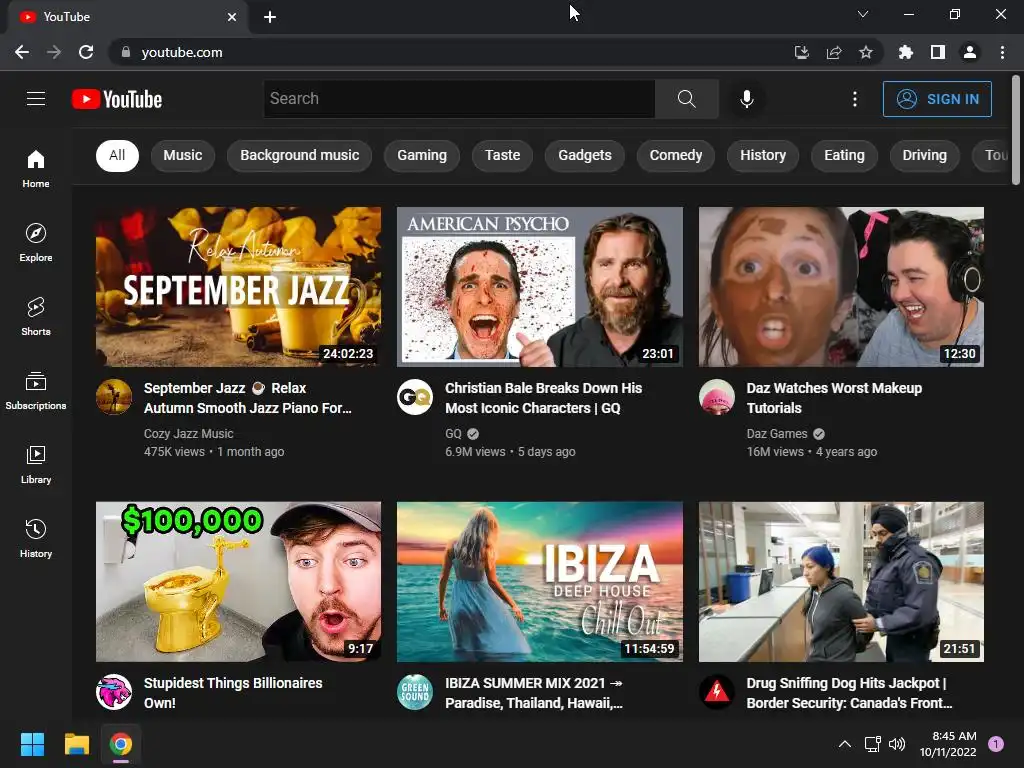Open the MrBeast channel avatar
1024x768 pixels.
point(114,692)
